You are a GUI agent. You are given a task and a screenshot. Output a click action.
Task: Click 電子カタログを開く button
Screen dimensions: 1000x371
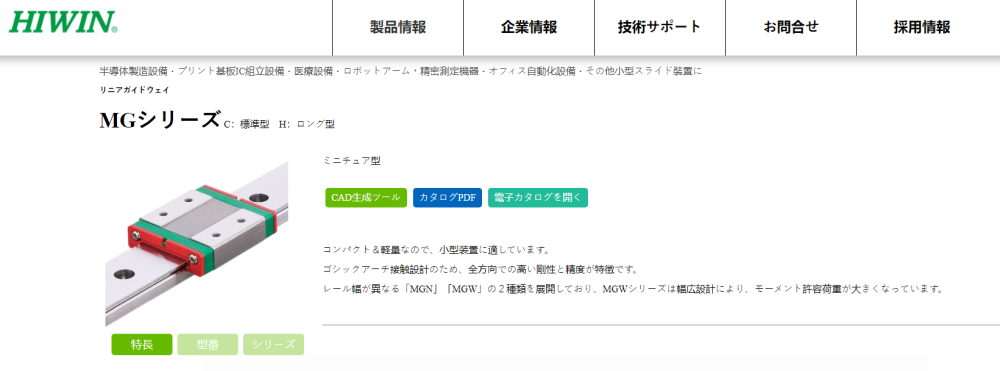click(x=538, y=198)
